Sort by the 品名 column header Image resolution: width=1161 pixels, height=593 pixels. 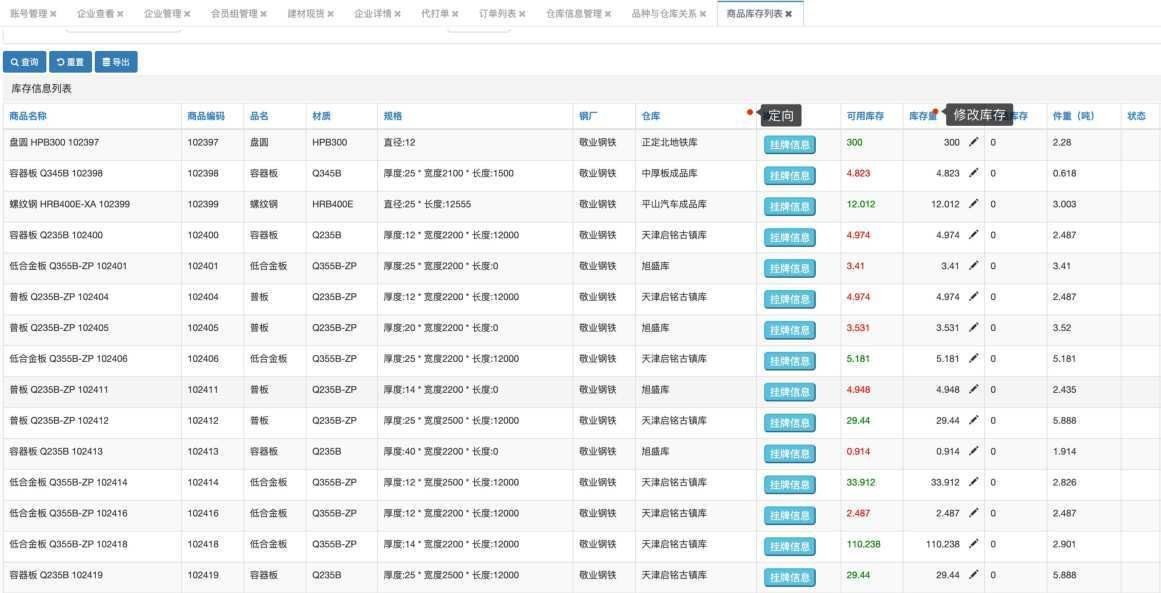pyautogui.click(x=259, y=116)
